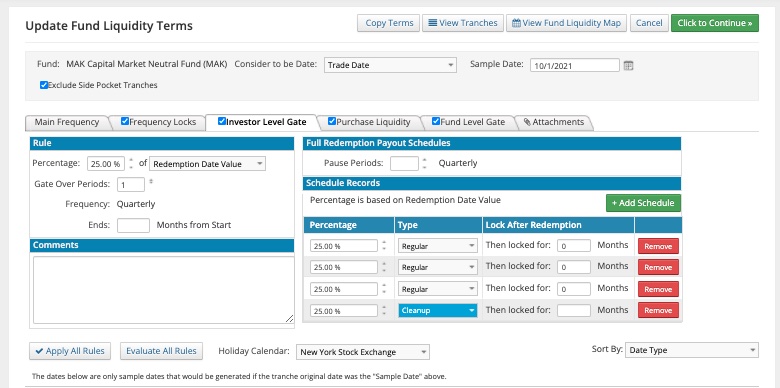Click the Add Schedule button
Image resolution: width=780 pixels, height=388 pixels.
(x=643, y=203)
